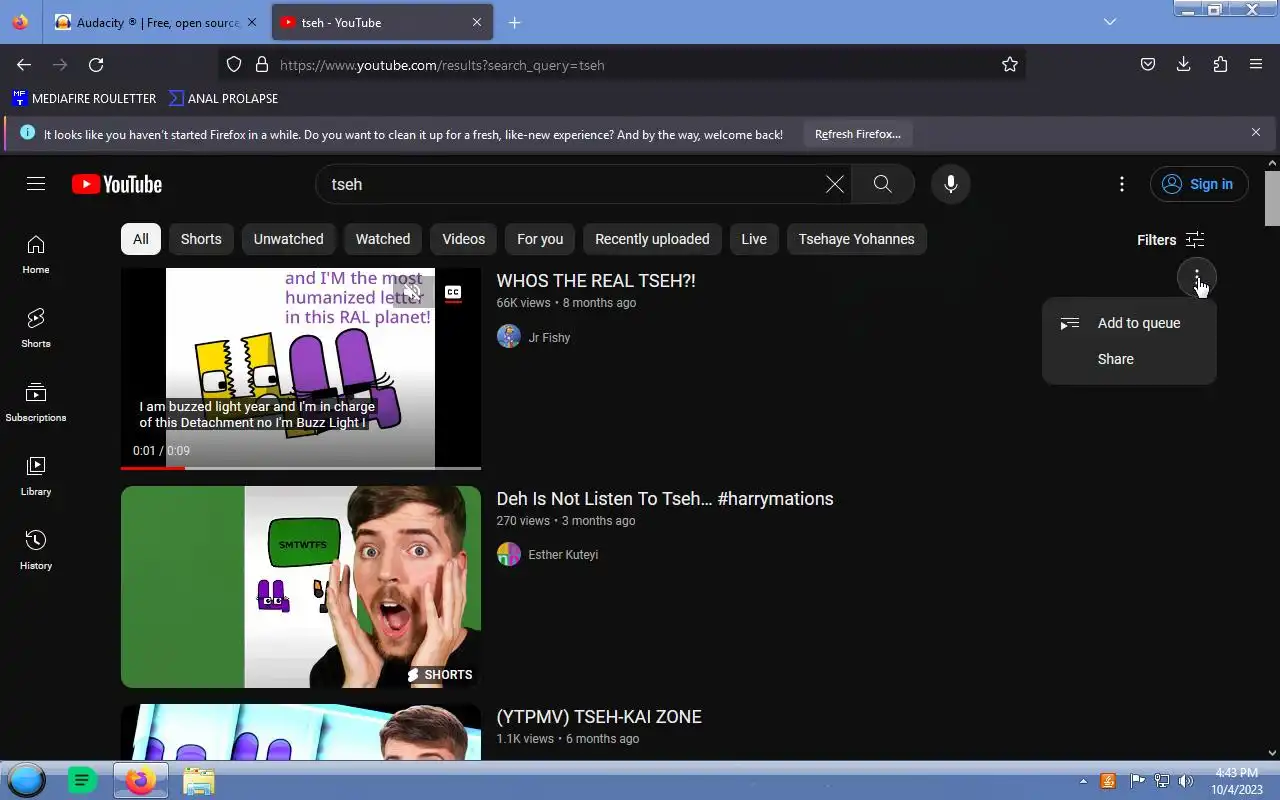Viewport: 1280px width, 800px height.
Task: Show the tracking protection shield info
Action: click(x=234, y=65)
